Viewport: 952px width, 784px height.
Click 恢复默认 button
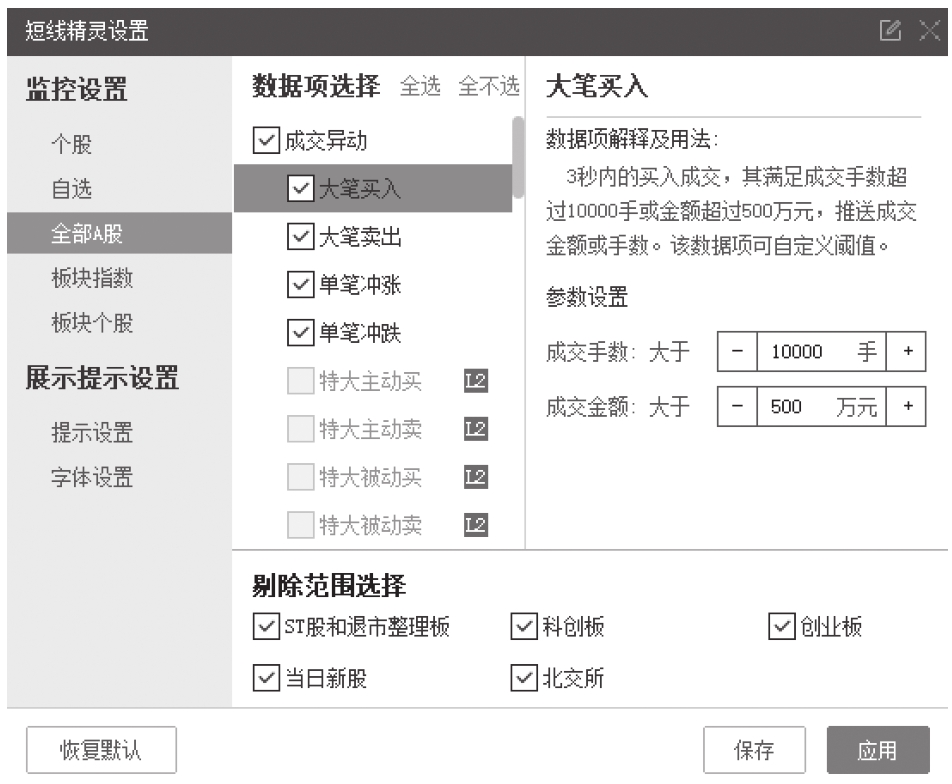(x=101, y=750)
